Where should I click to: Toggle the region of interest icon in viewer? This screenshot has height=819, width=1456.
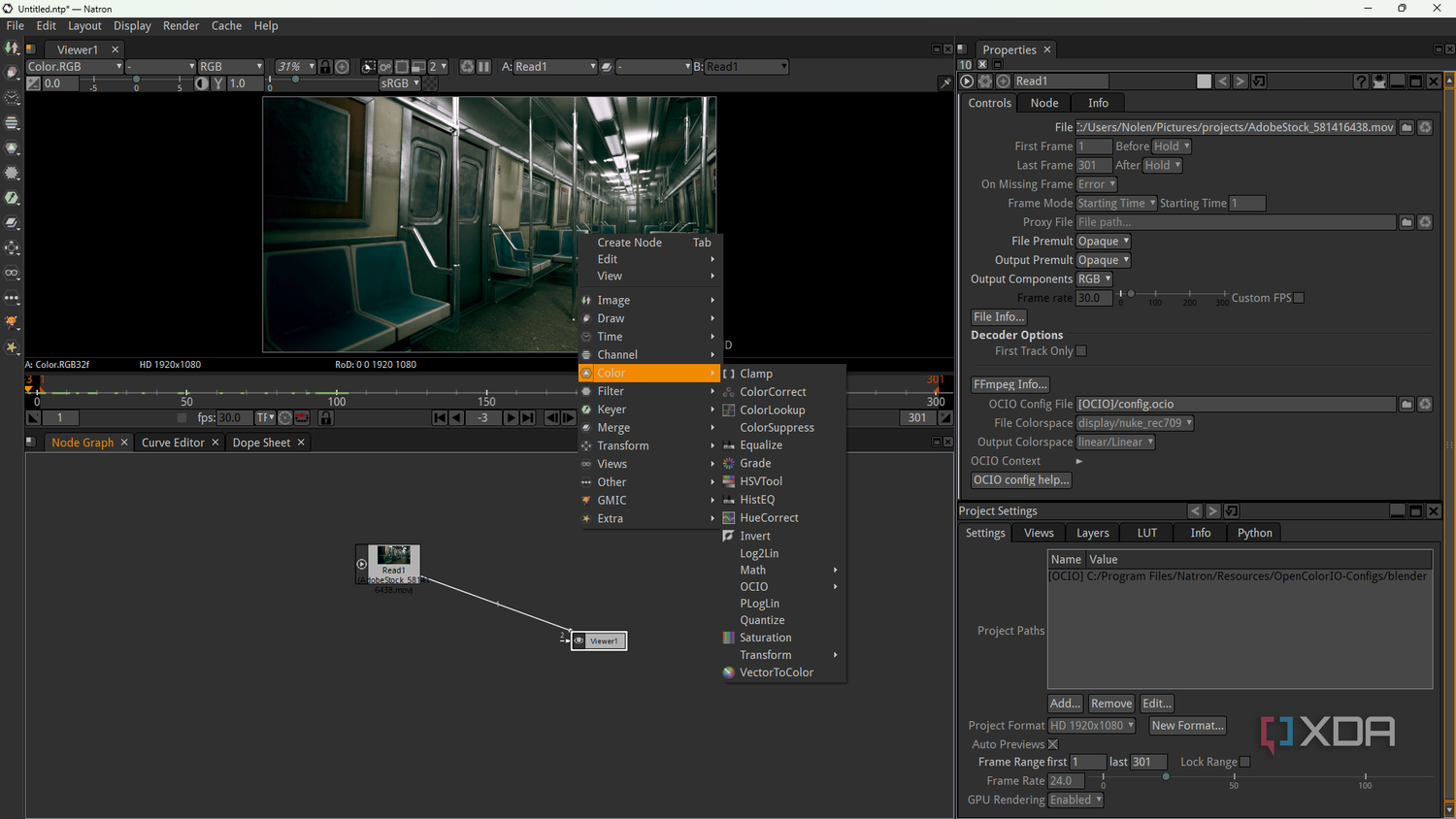click(x=402, y=67)
